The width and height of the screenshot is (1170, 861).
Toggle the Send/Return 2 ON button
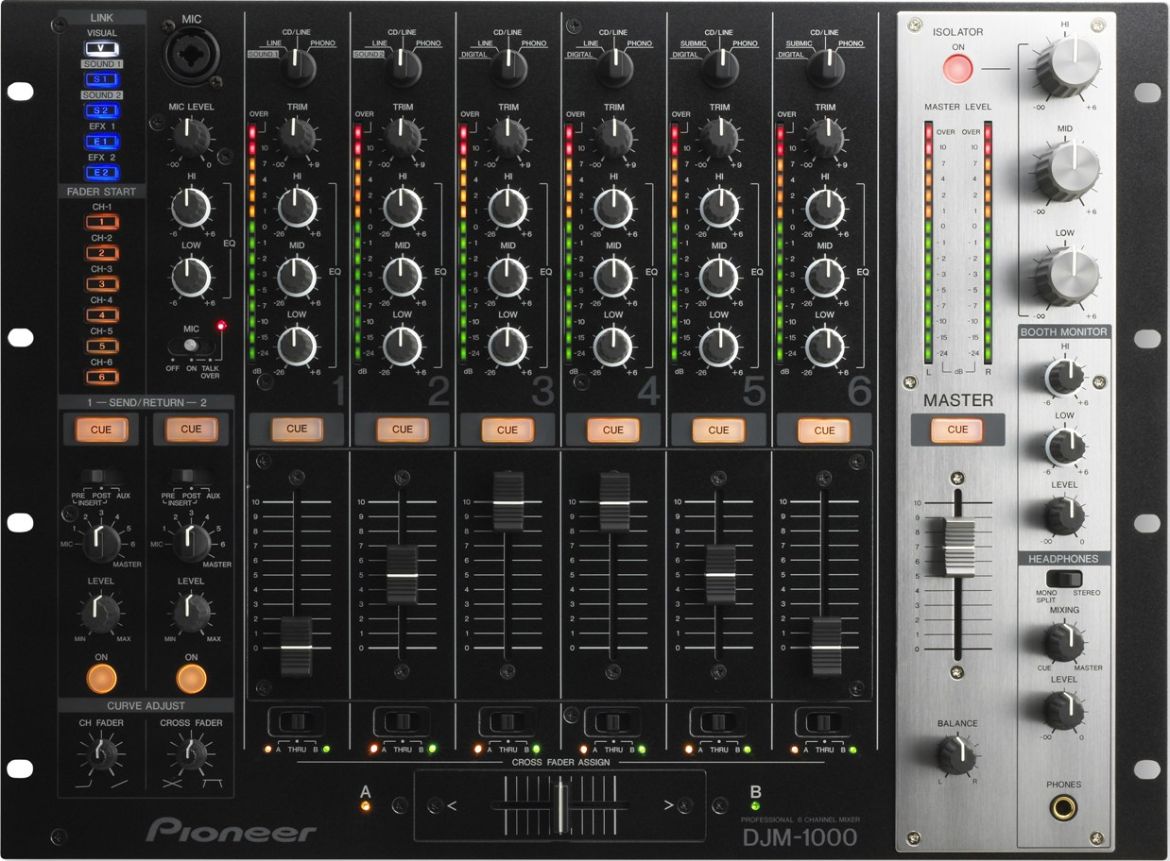tap(191, 678)
